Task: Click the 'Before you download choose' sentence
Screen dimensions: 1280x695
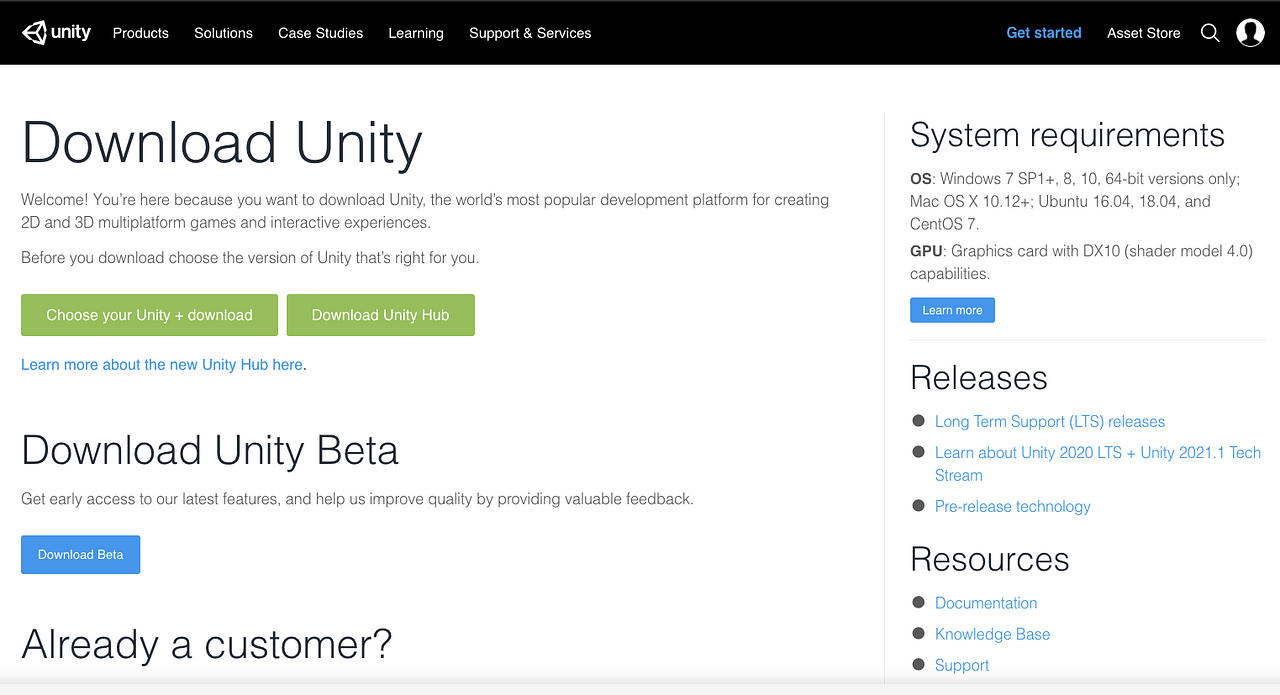Action: click(x=250, y=258)
